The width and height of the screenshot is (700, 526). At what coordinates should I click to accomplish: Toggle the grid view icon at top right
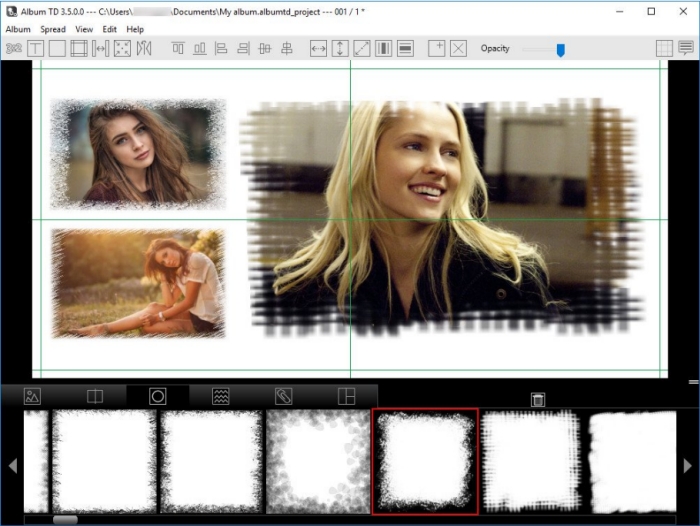(664, 48)
